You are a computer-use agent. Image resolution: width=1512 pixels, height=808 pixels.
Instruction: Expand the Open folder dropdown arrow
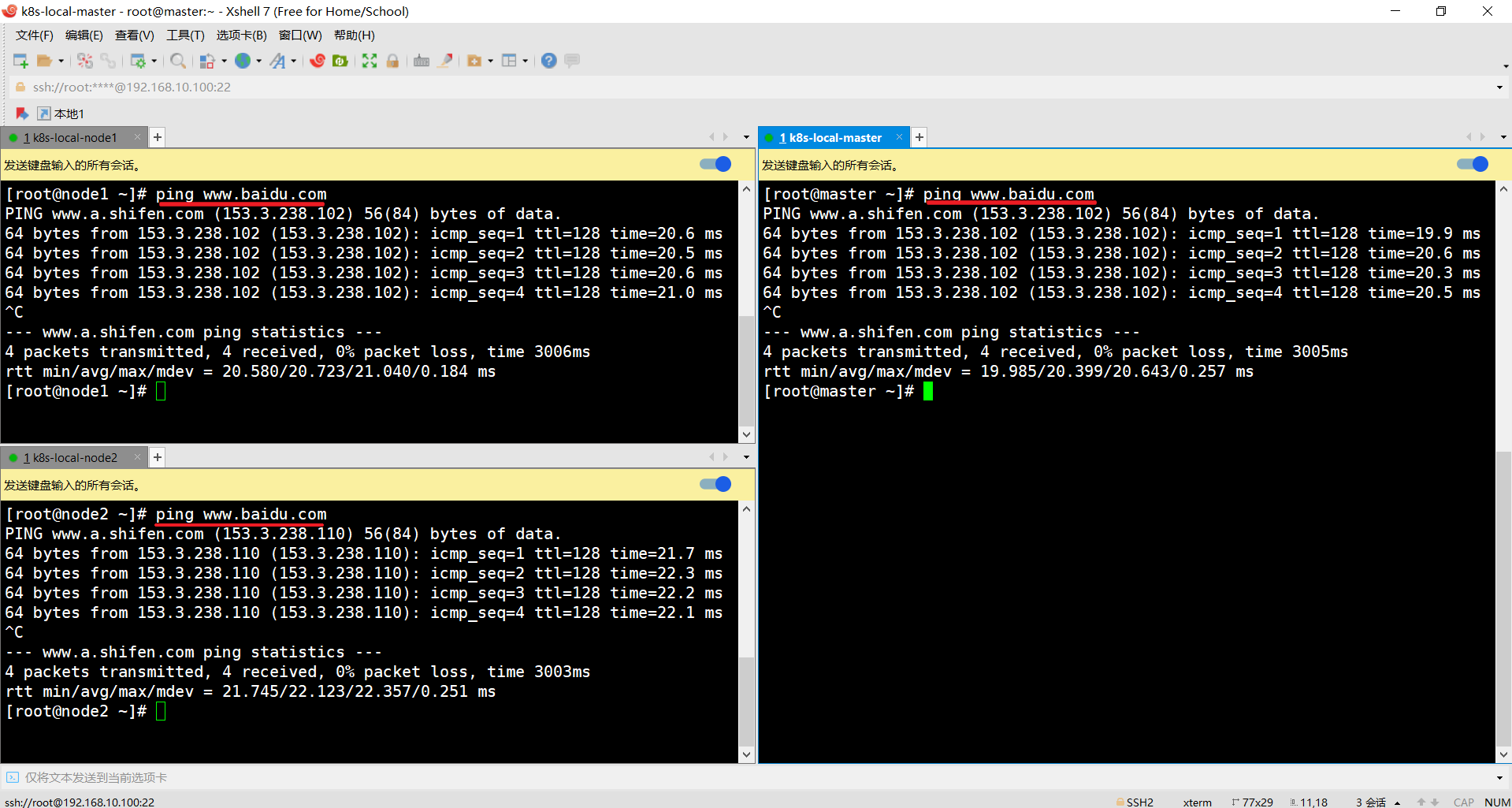pyautogui.click(x=61, y=61)
